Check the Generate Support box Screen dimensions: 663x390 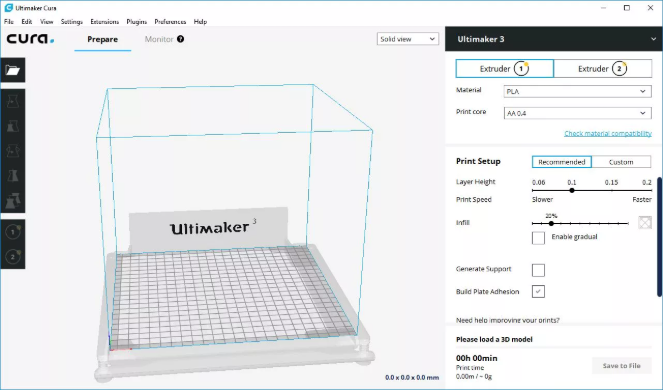tap(538, 270)
